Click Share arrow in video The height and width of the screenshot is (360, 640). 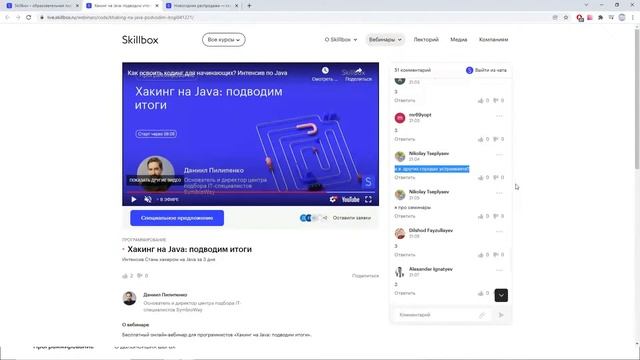358,71
